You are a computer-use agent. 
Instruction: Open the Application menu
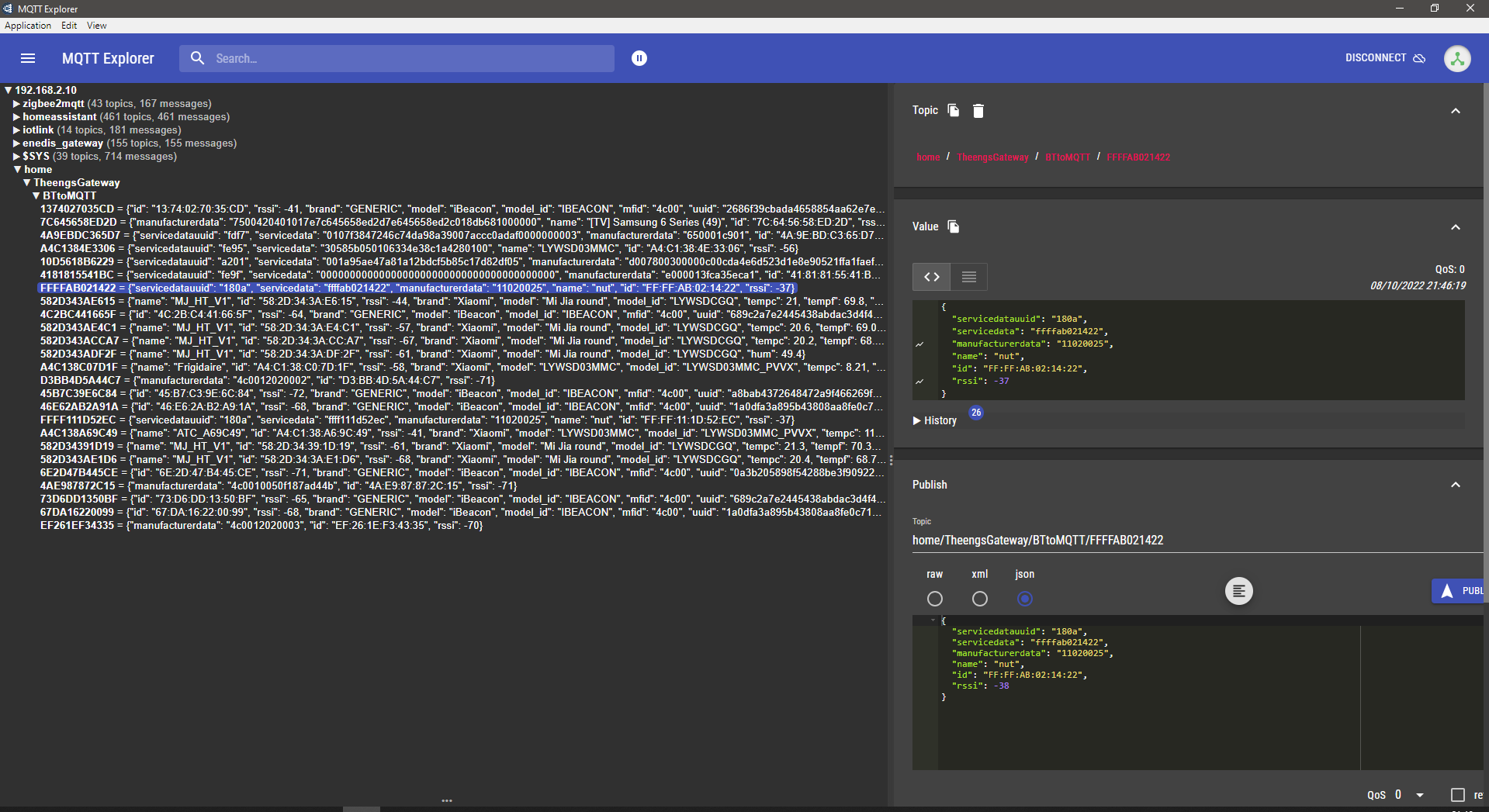pyautogui.click(x=28, y=26)
